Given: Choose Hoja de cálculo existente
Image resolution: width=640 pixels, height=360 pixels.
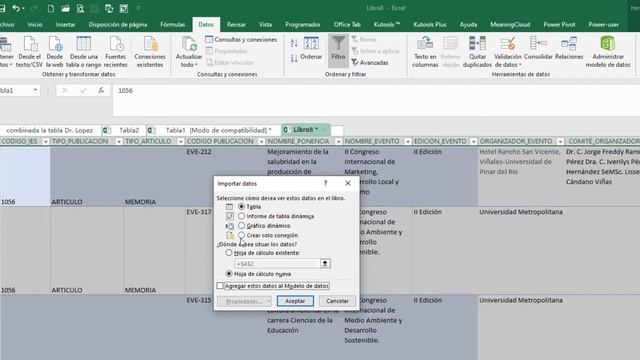Looking at the screenshot, I should pyautogui.click(x=229, y=253).
